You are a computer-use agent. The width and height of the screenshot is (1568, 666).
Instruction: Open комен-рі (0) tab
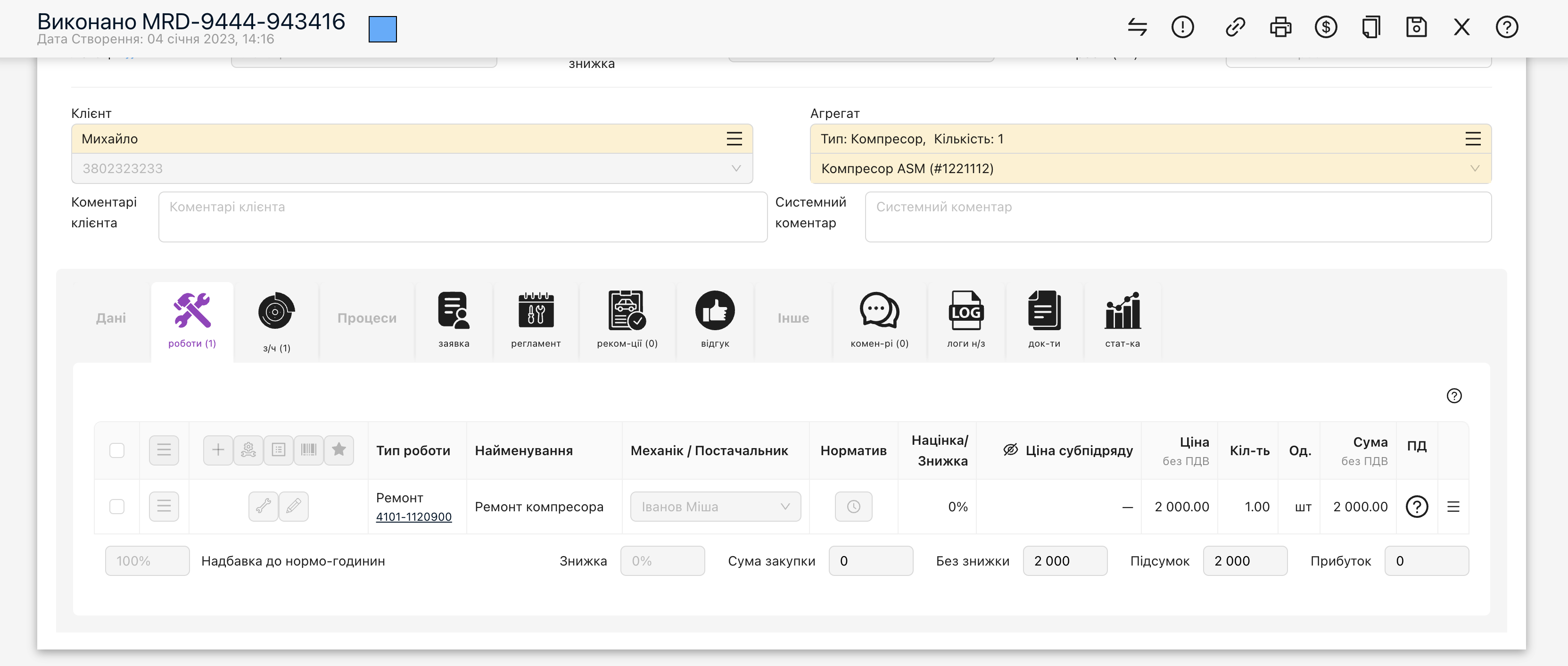pos(879,321)
